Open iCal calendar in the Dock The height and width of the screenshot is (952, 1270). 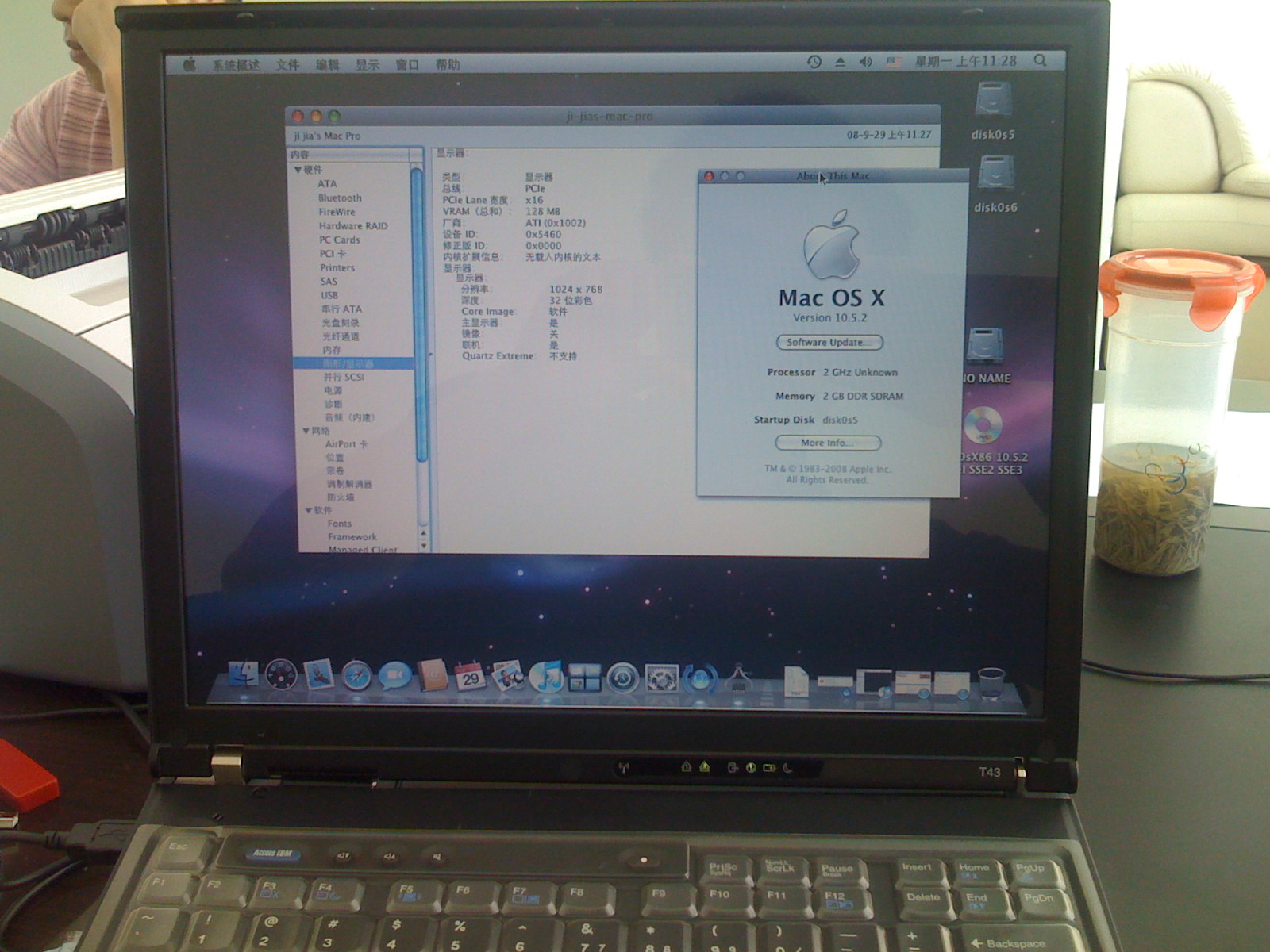tap(470, 677)
